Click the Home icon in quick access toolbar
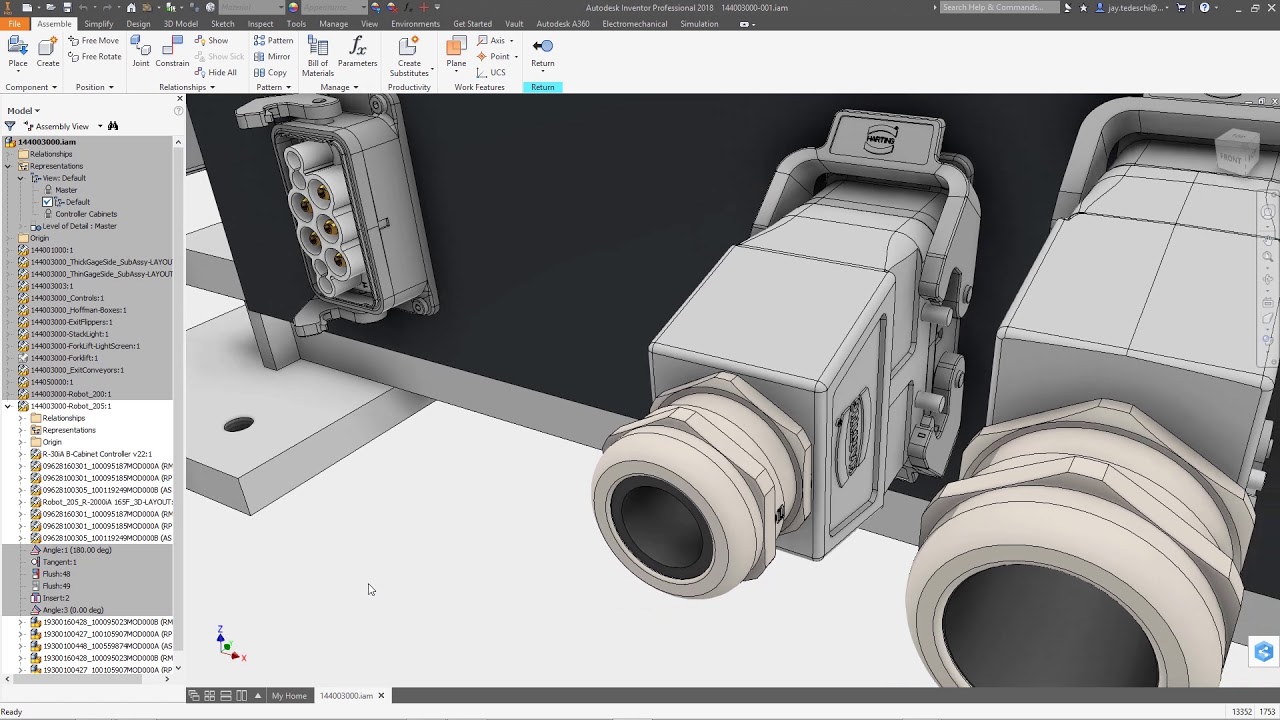 pyautogui.click(x=131, y=7)
